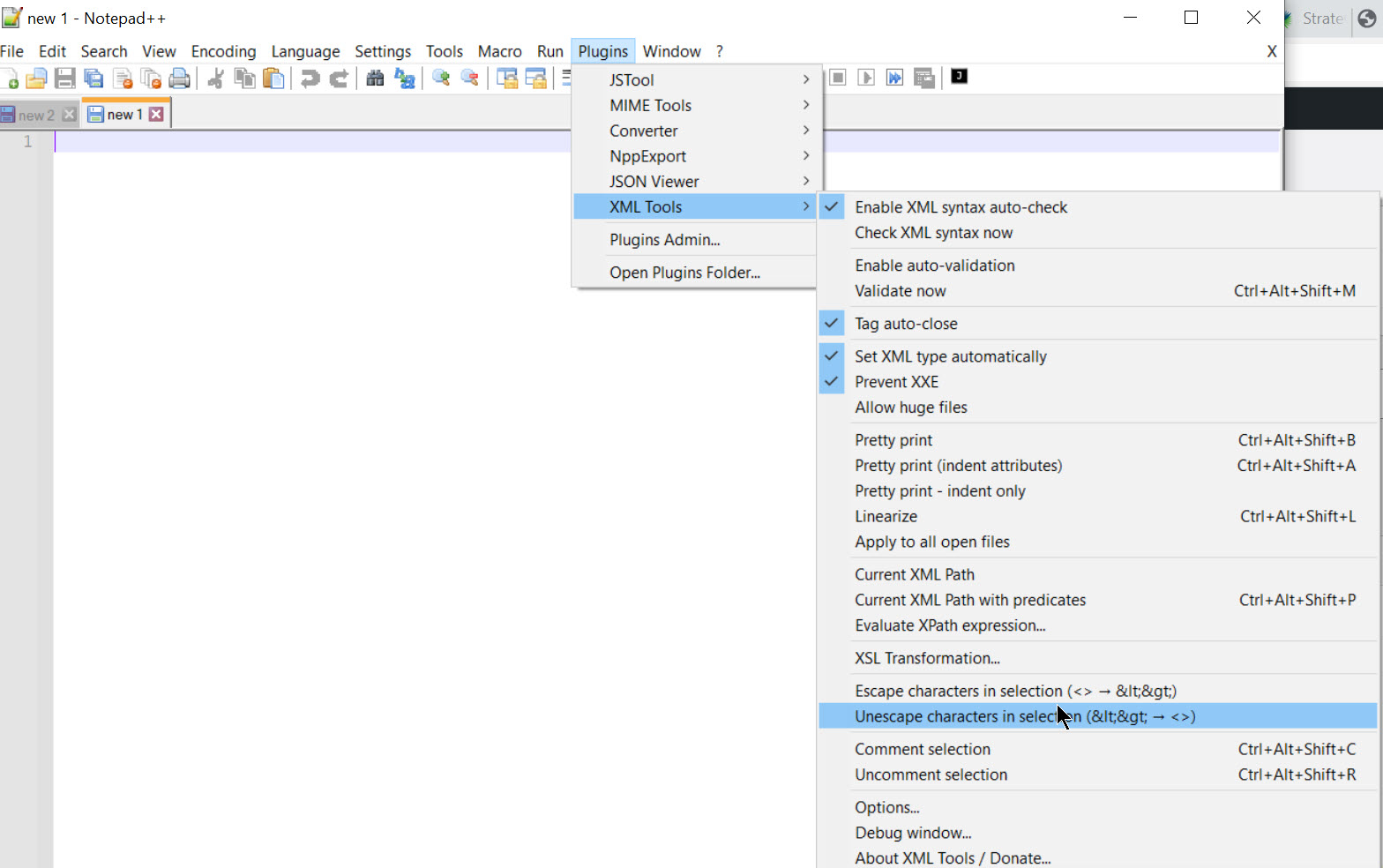Click the Synchronize Vertical Scrolling icon
The width and height of the screenshot is (1383, 868).
507,79
